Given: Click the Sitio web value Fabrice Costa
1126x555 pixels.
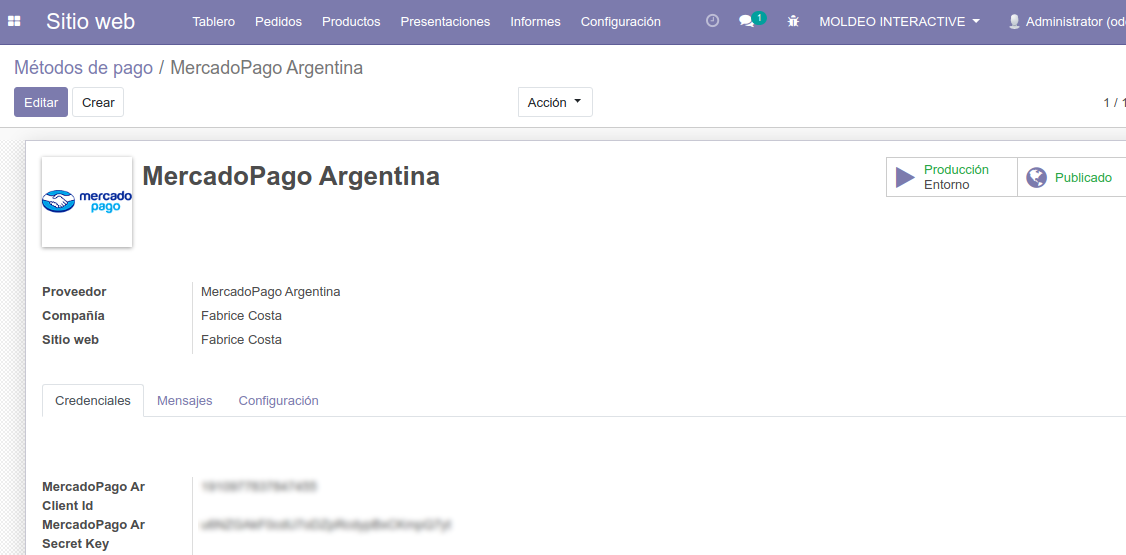Looking at the screenshot, I should tap(241, 340).
